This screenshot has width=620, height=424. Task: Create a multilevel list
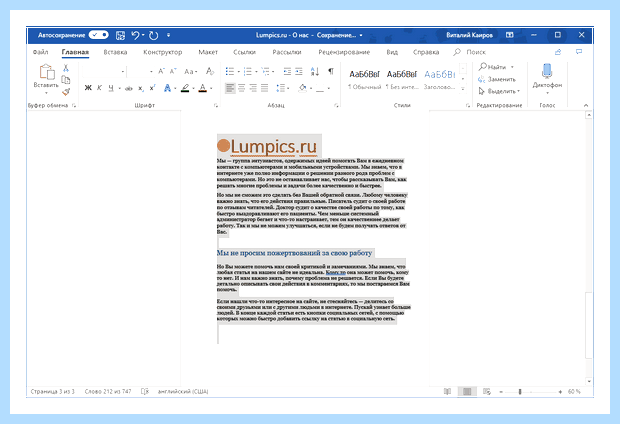coord(265,71)
